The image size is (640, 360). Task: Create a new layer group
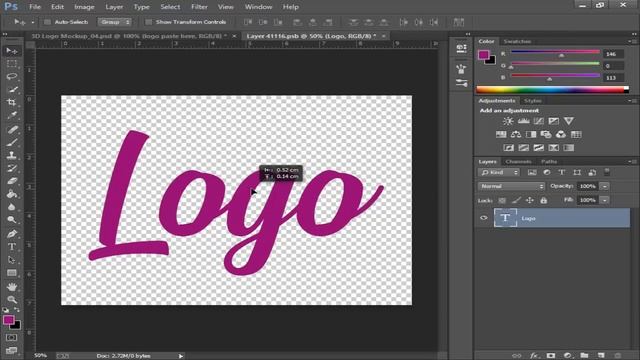pos(584,356)
